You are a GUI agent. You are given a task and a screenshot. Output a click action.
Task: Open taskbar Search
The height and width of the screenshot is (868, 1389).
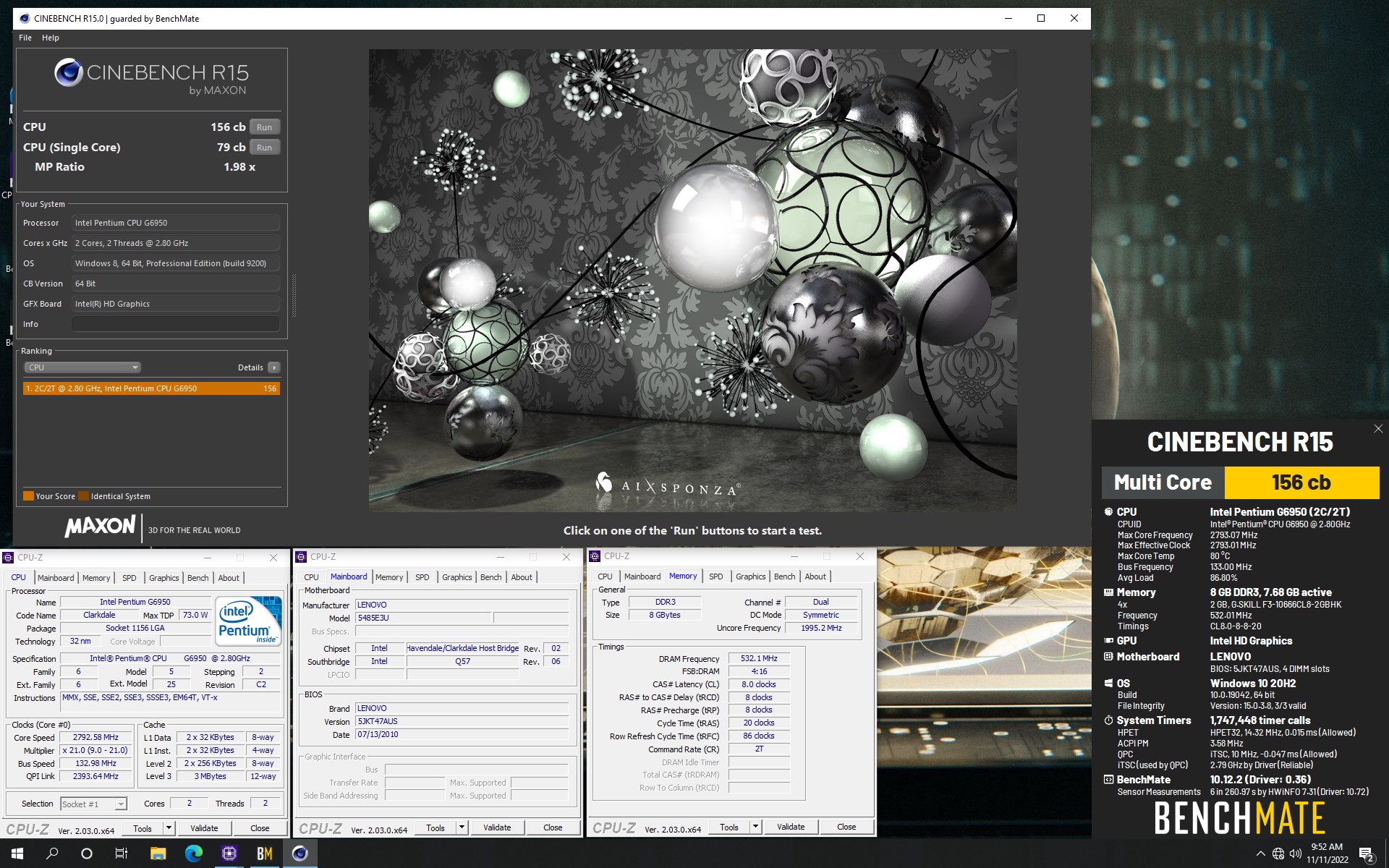(52, 854)
